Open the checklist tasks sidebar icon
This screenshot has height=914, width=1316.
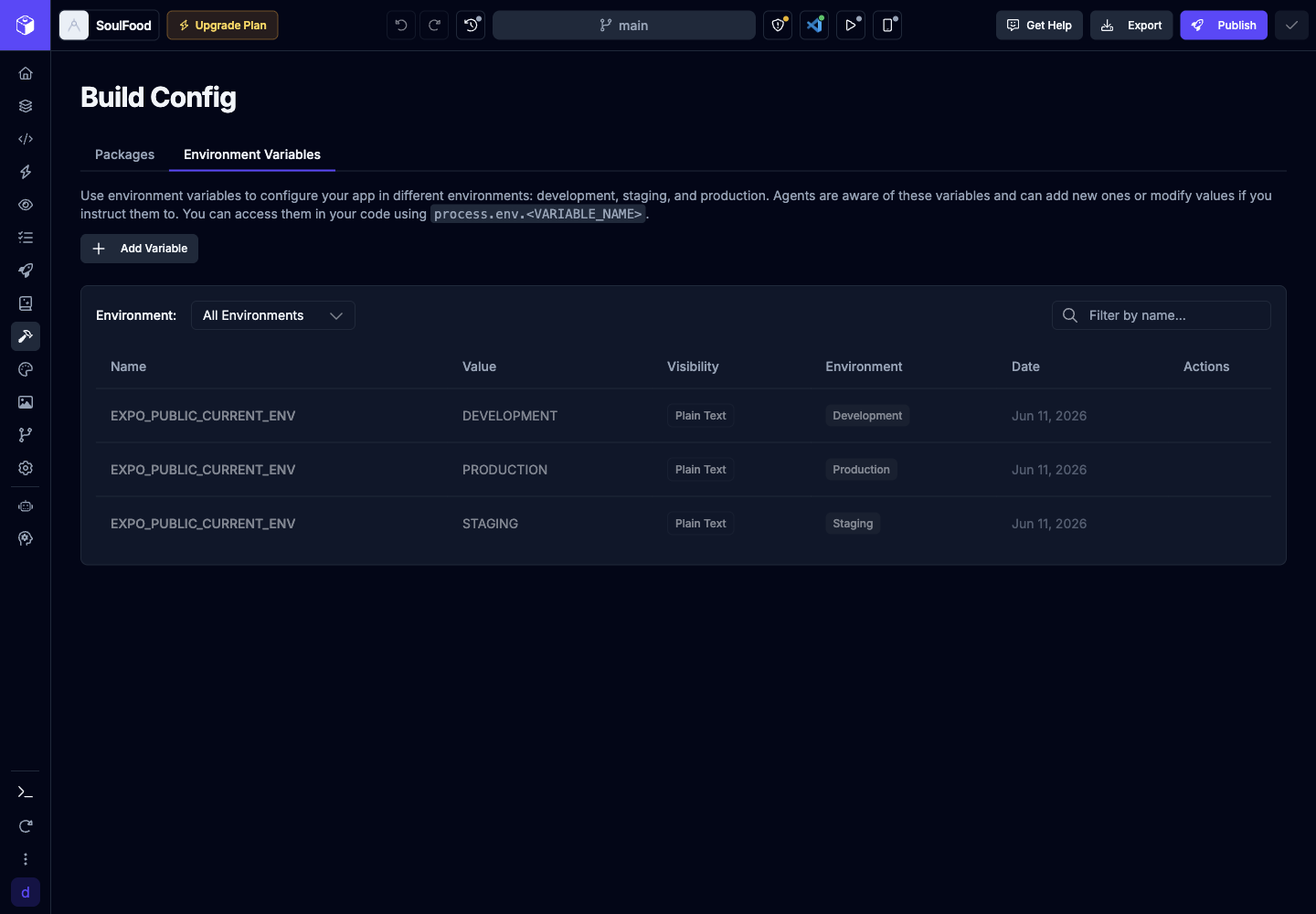[26, 238]
